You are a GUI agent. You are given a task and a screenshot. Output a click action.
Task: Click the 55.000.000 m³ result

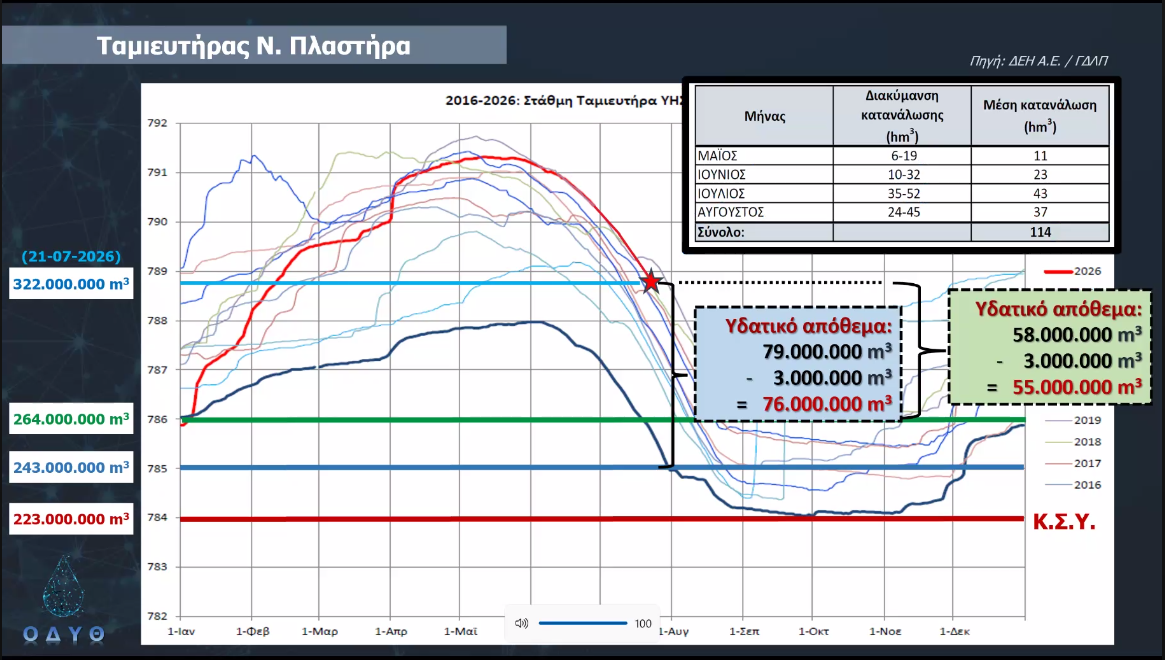tap(1077, 387)
